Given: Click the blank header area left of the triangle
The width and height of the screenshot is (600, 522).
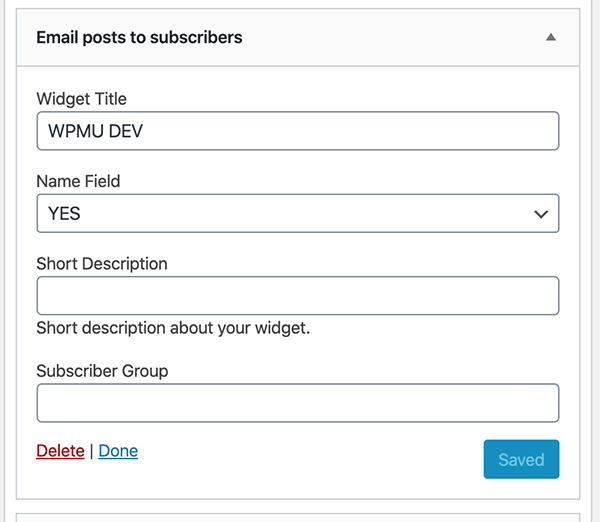Looking at the screenshot, I should click(x=400, y=38).
